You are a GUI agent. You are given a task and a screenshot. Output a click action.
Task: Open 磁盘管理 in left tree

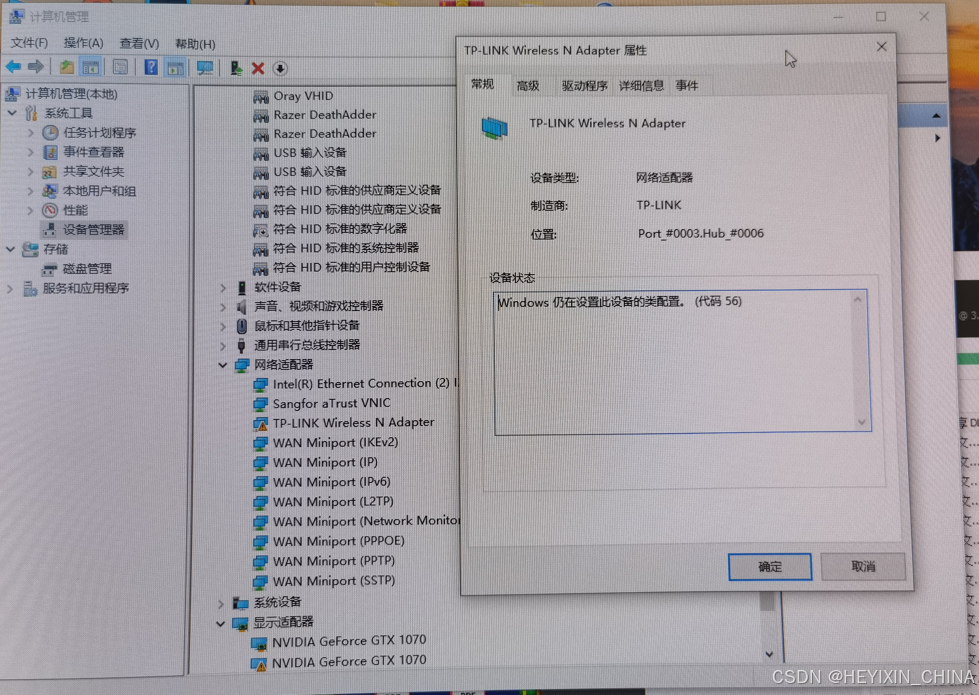[x=87, y=269]
